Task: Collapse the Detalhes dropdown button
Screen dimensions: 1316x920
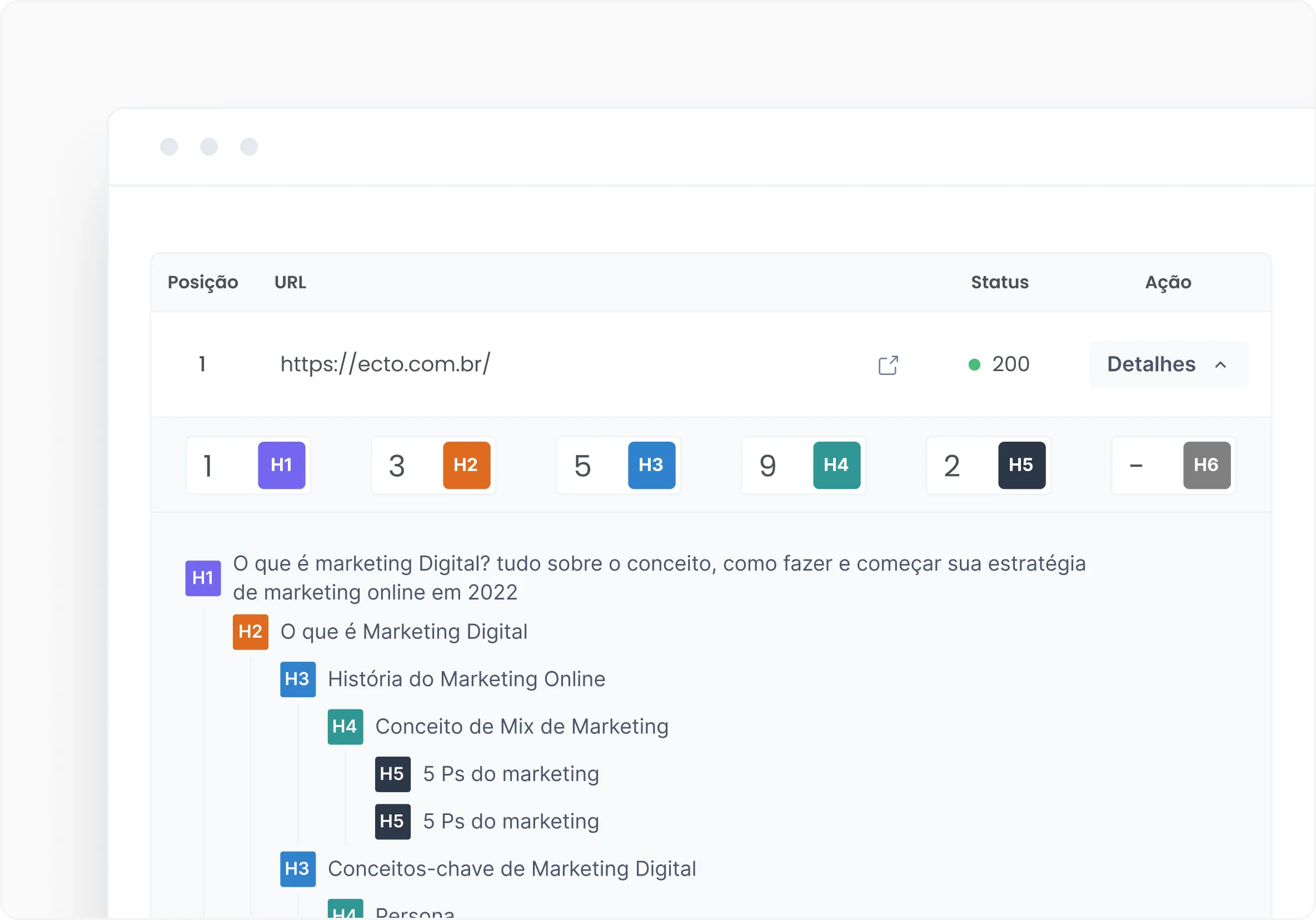Action: (x=1168, y=364)
